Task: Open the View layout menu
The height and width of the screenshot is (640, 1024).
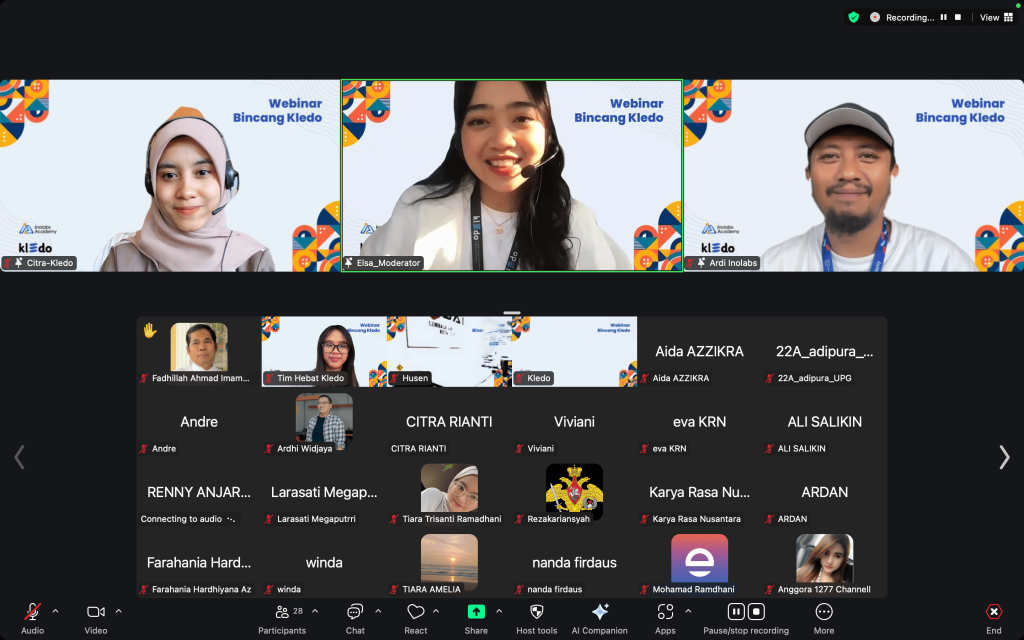Action: 996,18
